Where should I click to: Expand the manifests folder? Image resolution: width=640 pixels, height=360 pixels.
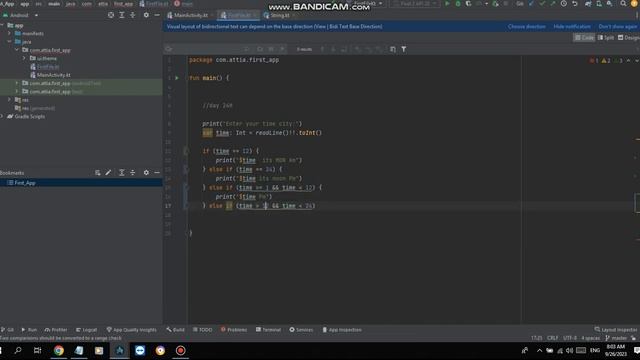pos(9,33)
